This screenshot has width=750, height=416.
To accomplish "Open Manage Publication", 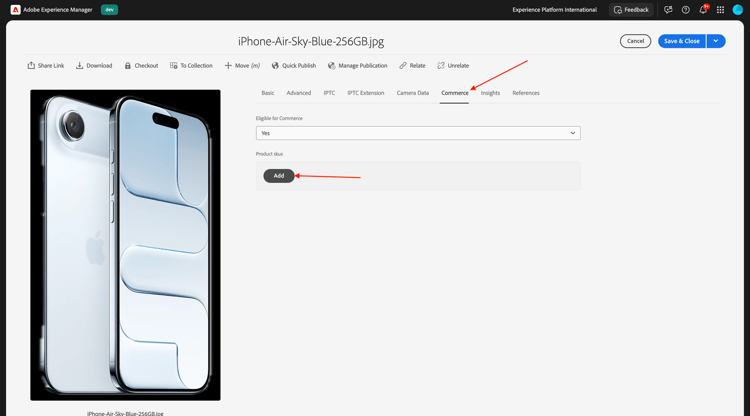I will (x=357, y=66).
